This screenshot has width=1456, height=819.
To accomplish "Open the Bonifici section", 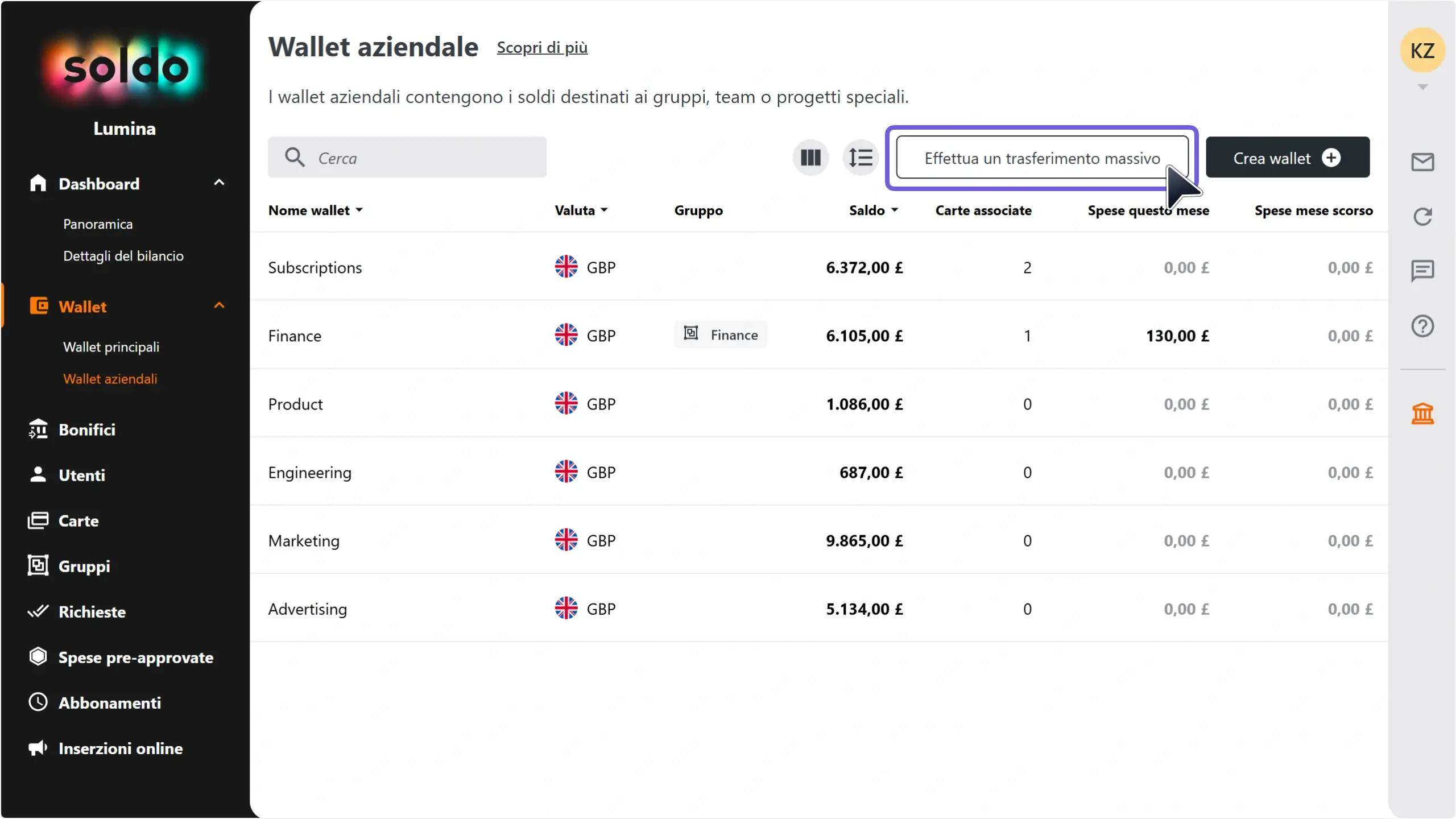I will click(x=87, y=429).
